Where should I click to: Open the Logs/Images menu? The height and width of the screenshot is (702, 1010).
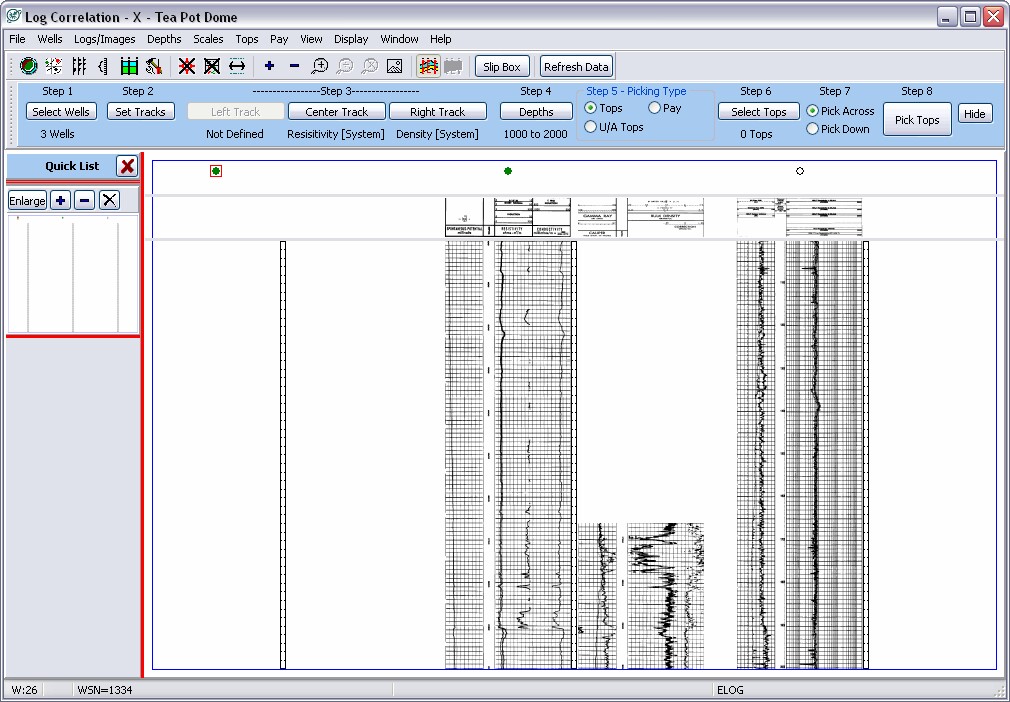(104, 39)
